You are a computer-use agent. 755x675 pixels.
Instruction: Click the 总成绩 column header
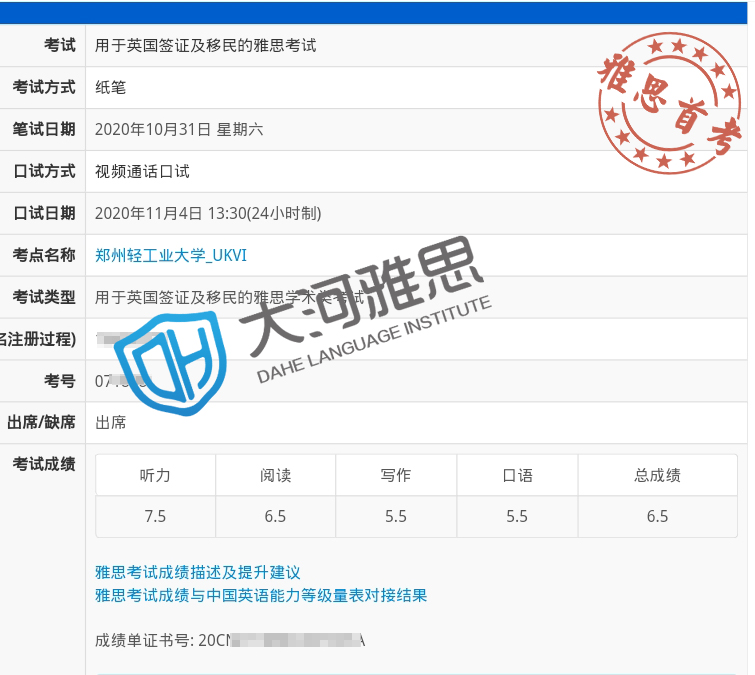pyautogui.click(x=657, y=475)
